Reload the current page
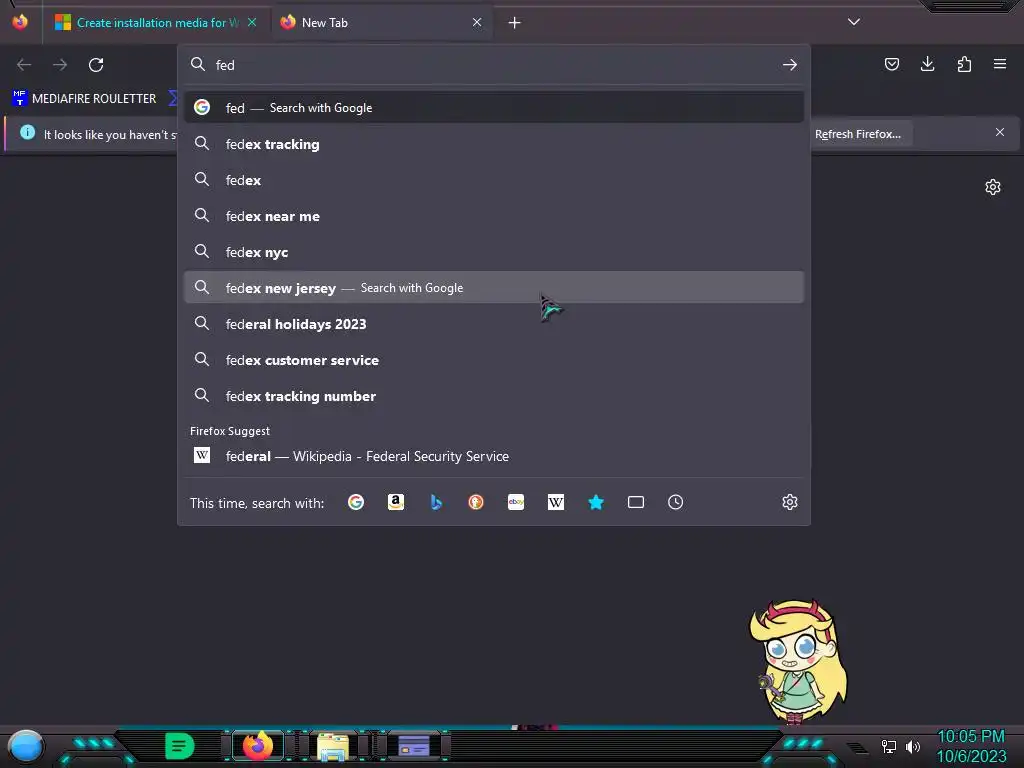The image size is (1024, 768). pos(96,65)
